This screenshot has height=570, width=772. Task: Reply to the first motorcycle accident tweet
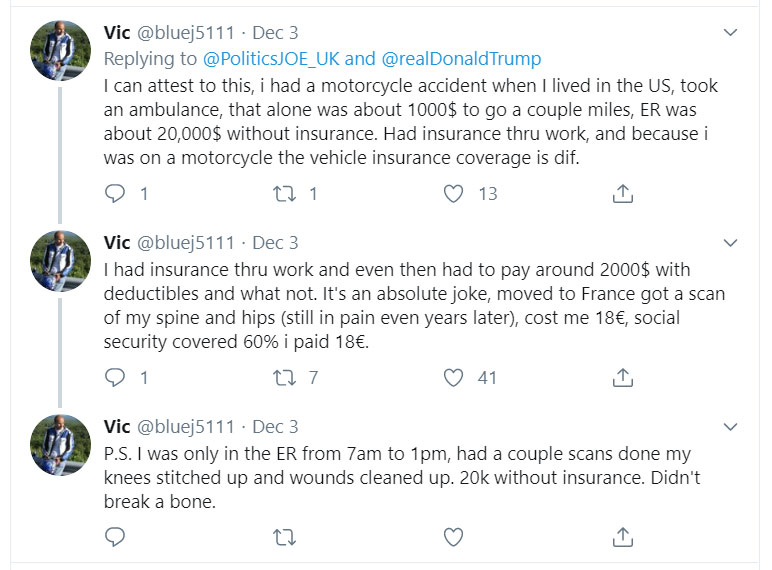[x=115, y=193]
